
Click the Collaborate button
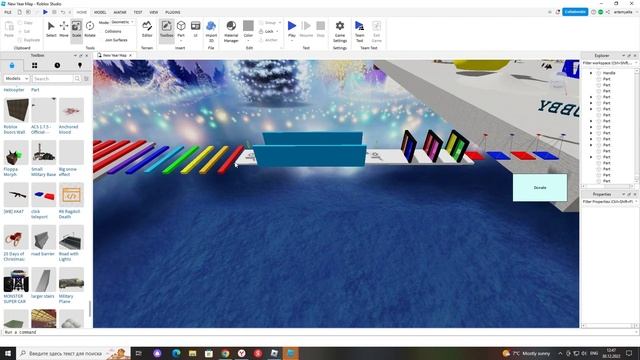click(575, 12)
